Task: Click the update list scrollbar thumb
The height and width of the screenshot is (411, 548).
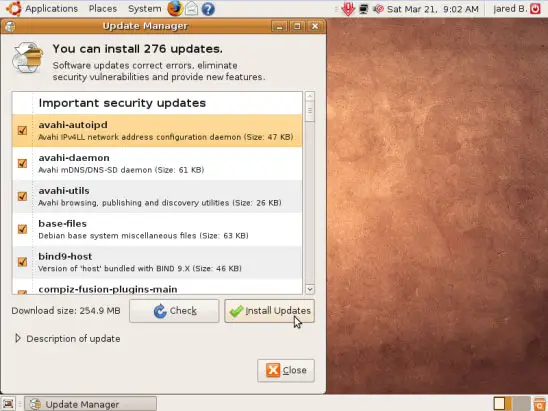Action: pyautogui.click(x=310, y=112)
